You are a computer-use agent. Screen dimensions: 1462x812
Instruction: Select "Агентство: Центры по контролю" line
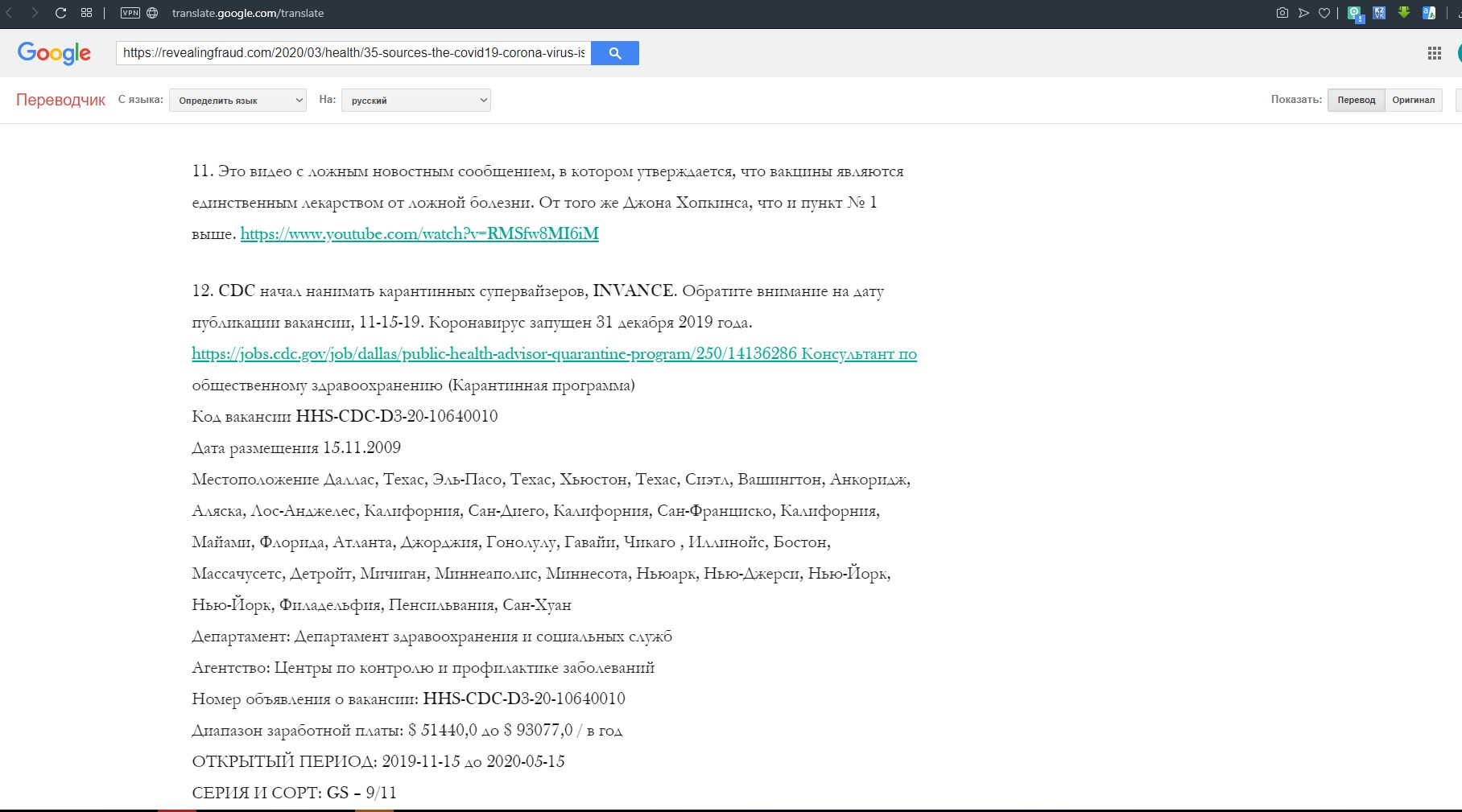(x=423, y=667)
